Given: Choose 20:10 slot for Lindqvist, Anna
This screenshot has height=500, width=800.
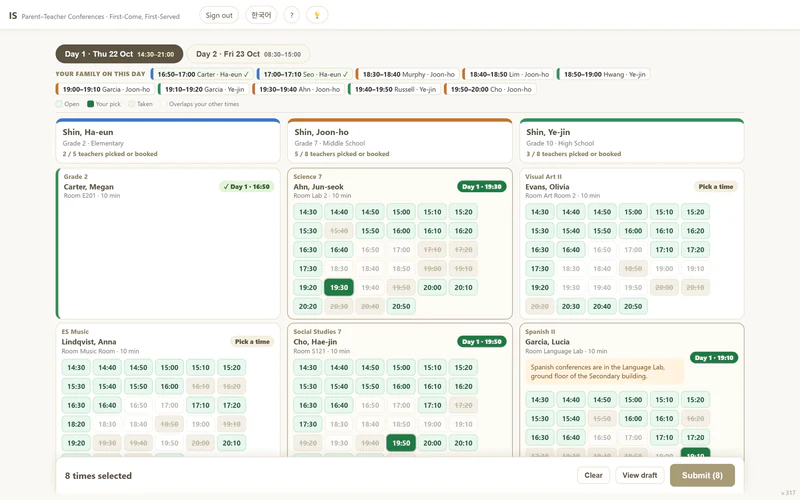Looking at the screenshot, I should tap(231, 443).
